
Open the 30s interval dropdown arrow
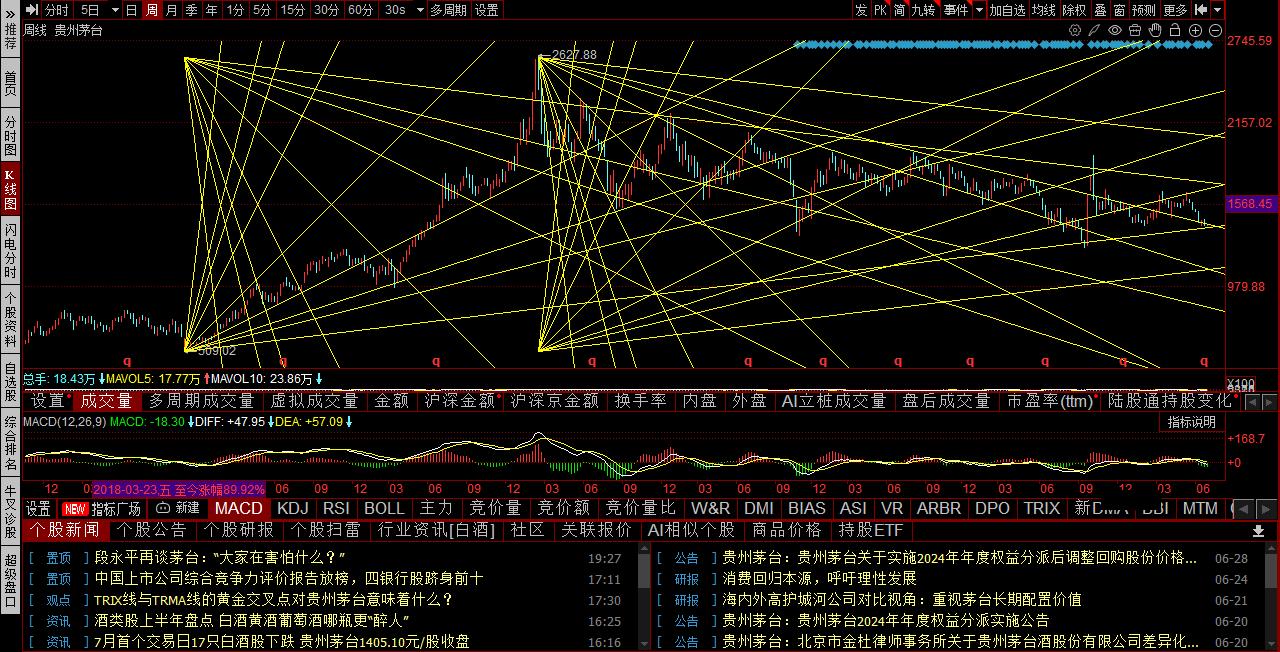point(418,9)
